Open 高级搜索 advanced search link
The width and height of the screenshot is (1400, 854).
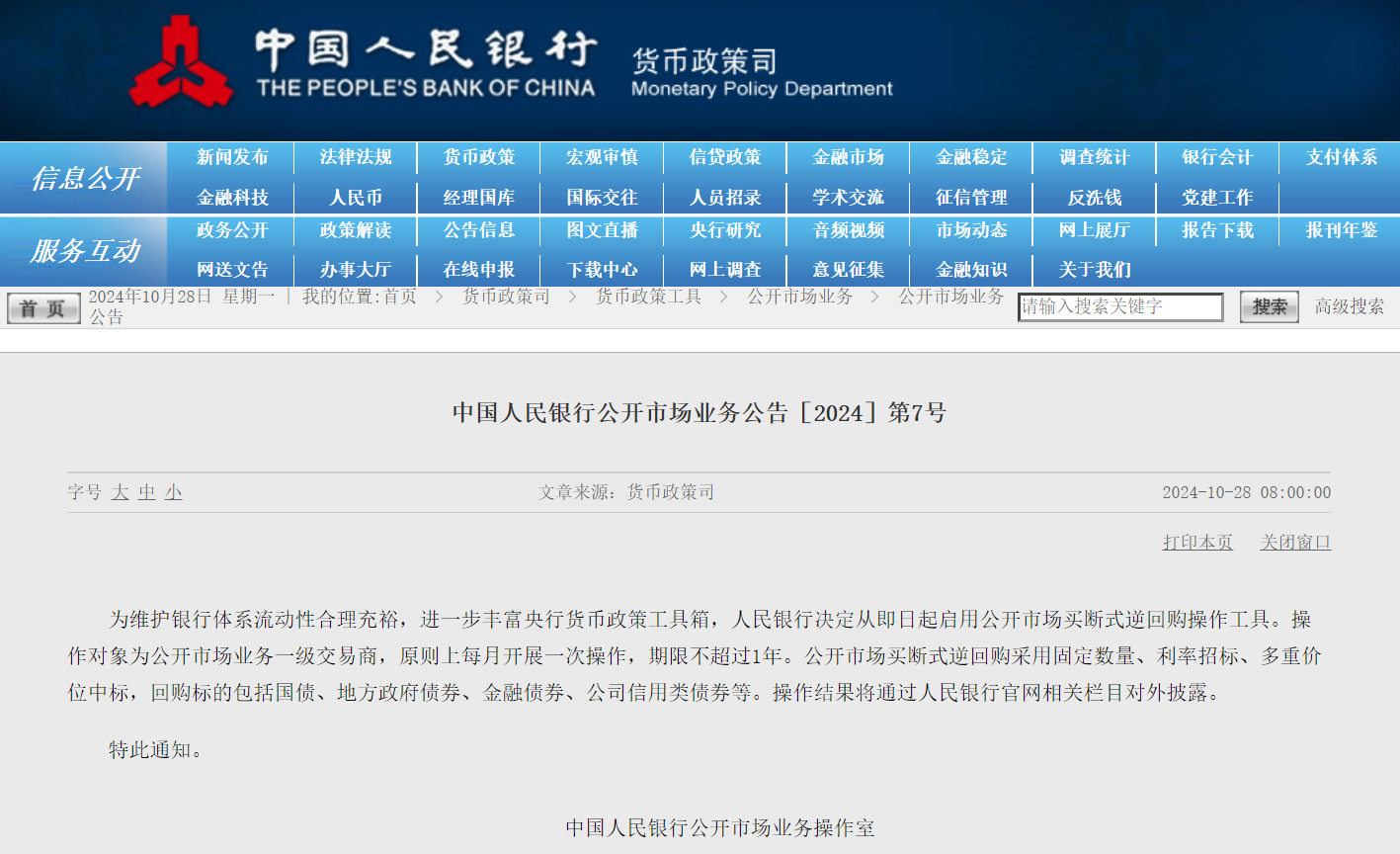click(x=1349, y=306)
